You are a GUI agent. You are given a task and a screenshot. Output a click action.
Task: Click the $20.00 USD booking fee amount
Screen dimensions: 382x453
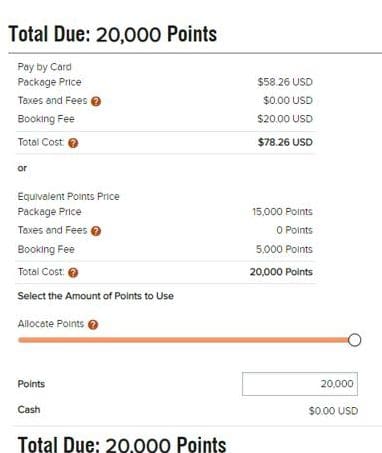point(285,119)
